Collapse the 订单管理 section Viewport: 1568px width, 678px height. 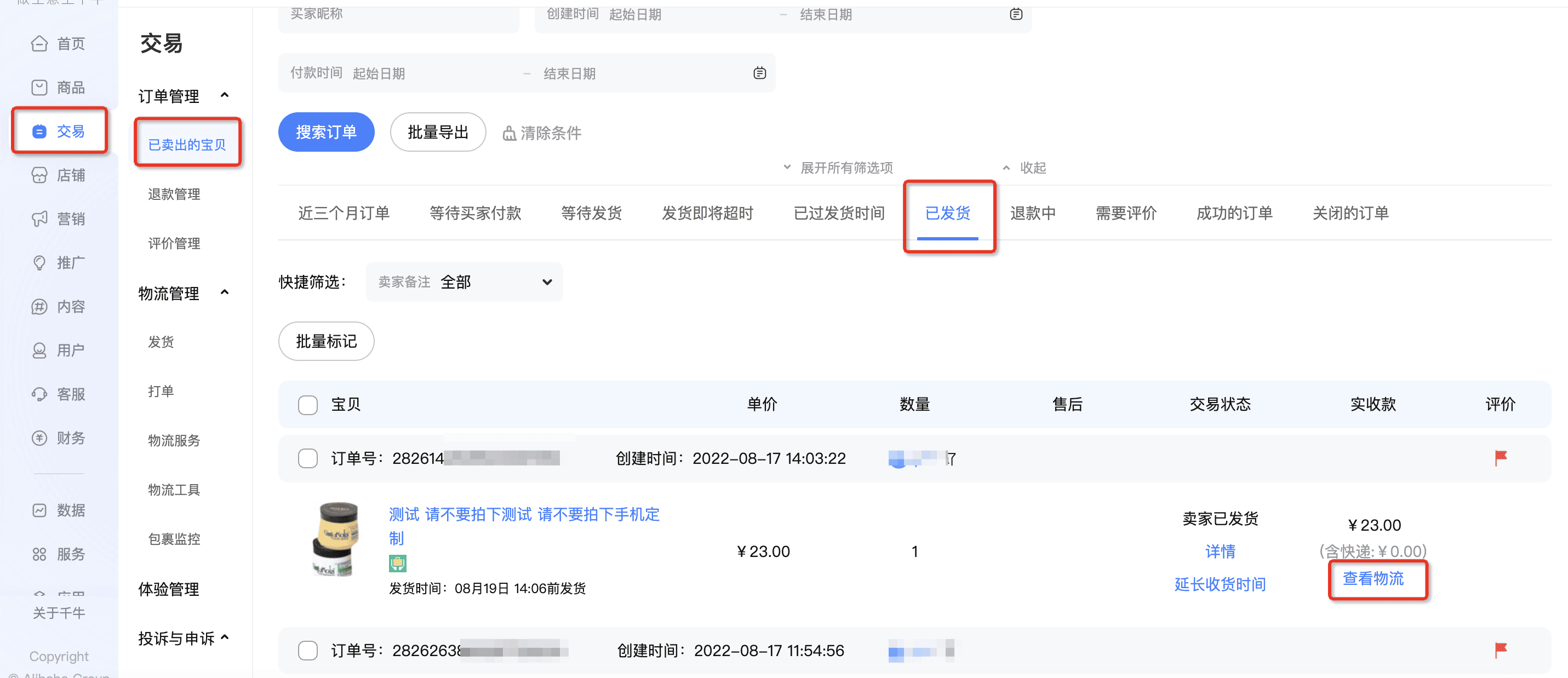[x=225, y=95]
